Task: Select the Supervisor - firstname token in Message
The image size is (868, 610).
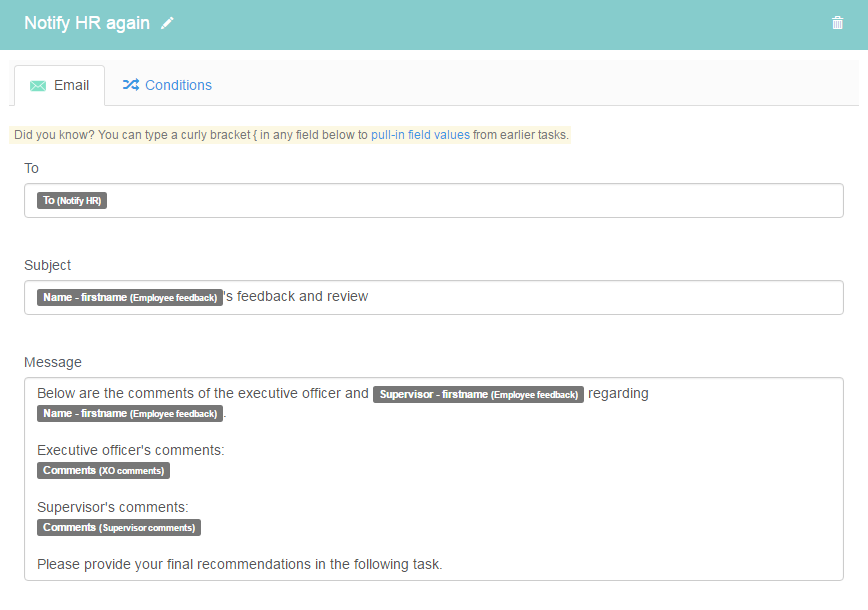Action: [478, 394]
